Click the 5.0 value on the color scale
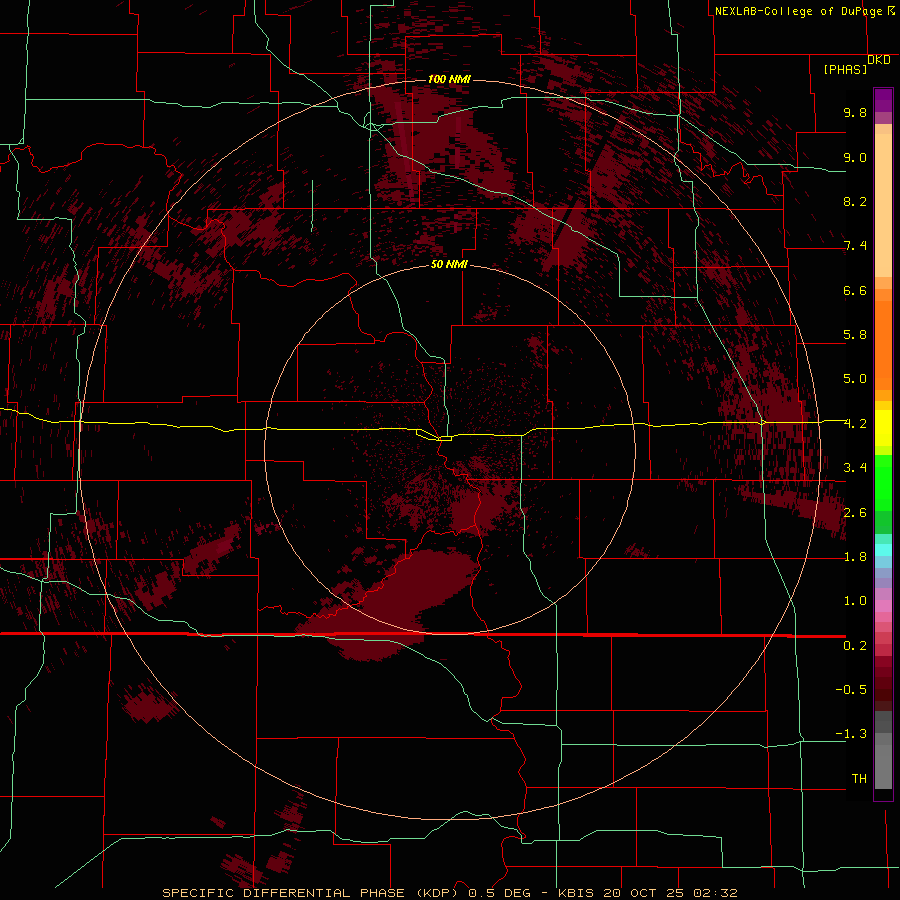The height and width of the screenshot is (900, 900). (x=855, y=379)
